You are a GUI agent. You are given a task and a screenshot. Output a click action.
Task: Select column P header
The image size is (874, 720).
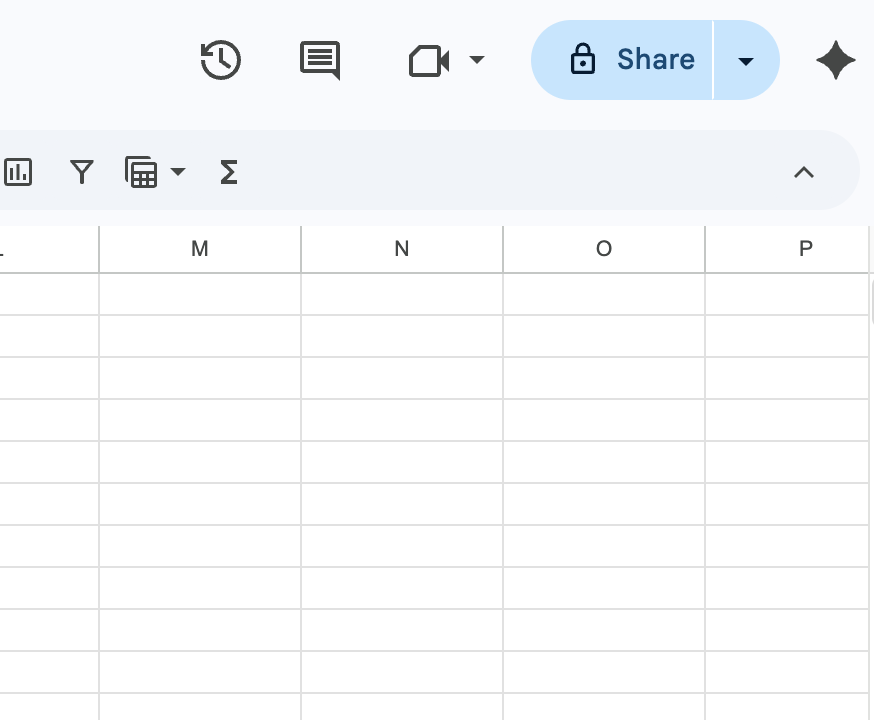point(790,249)
